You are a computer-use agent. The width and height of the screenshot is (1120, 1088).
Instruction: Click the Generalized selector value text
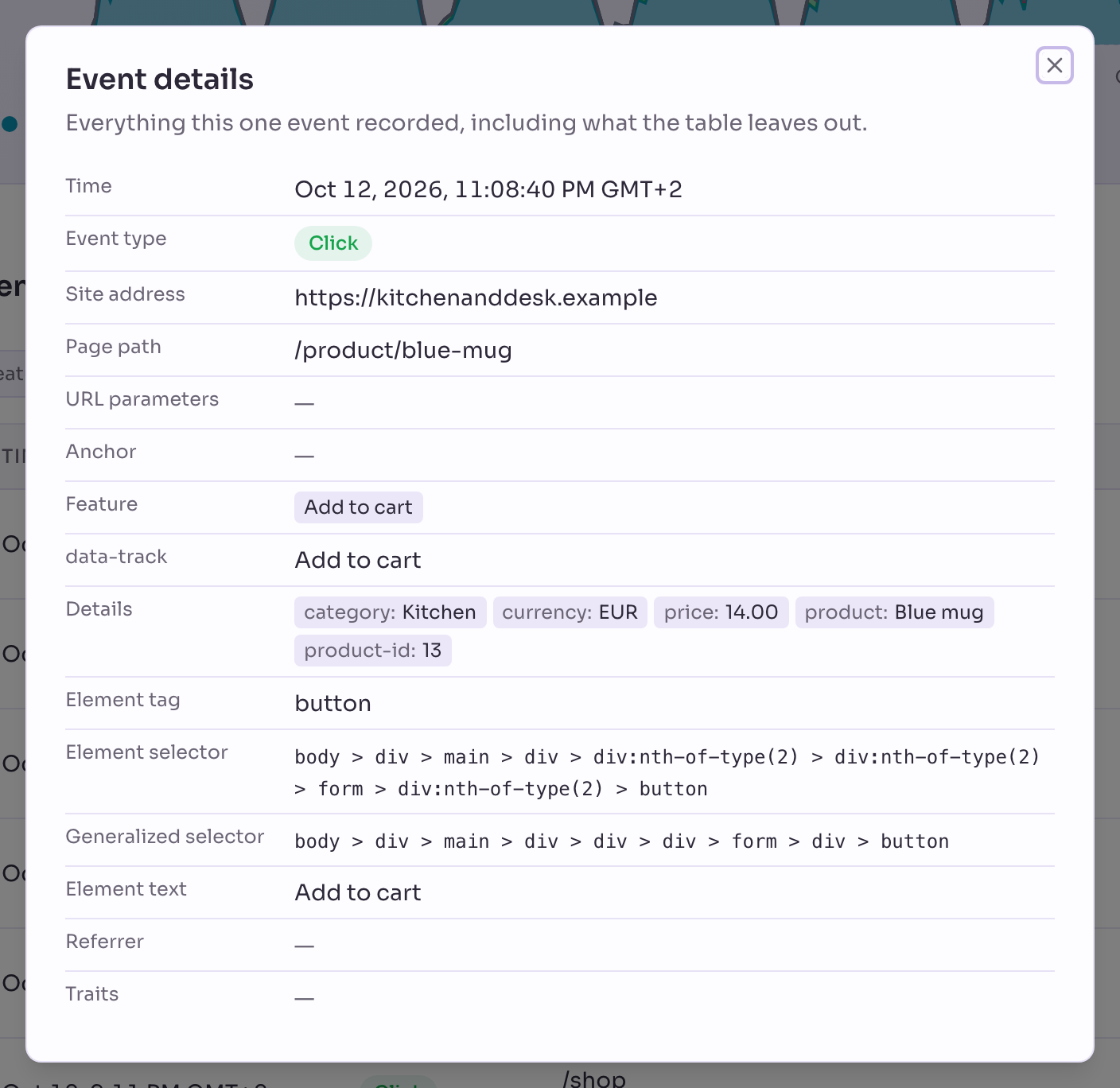coord(622,841)
